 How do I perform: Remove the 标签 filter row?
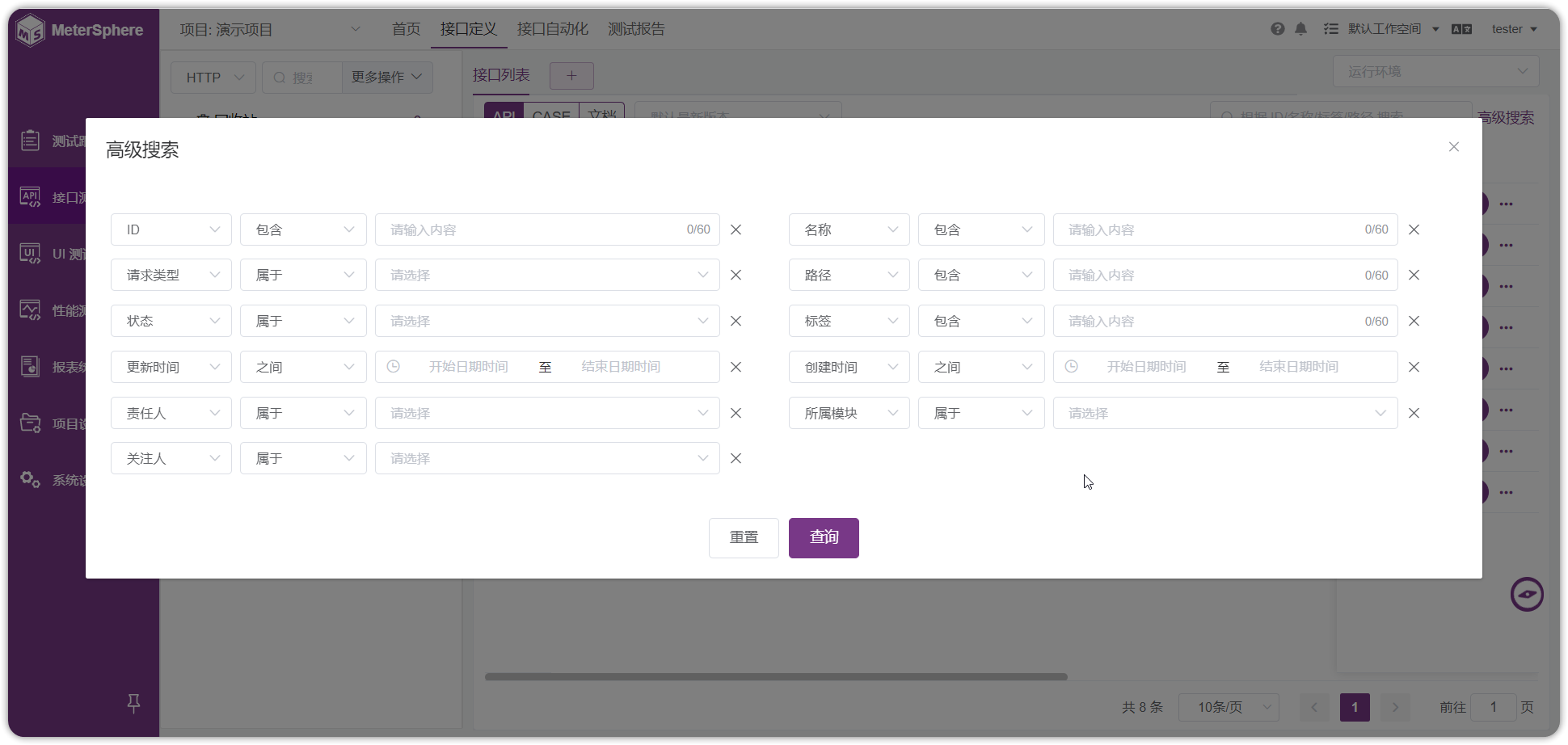coord(1414,321)
